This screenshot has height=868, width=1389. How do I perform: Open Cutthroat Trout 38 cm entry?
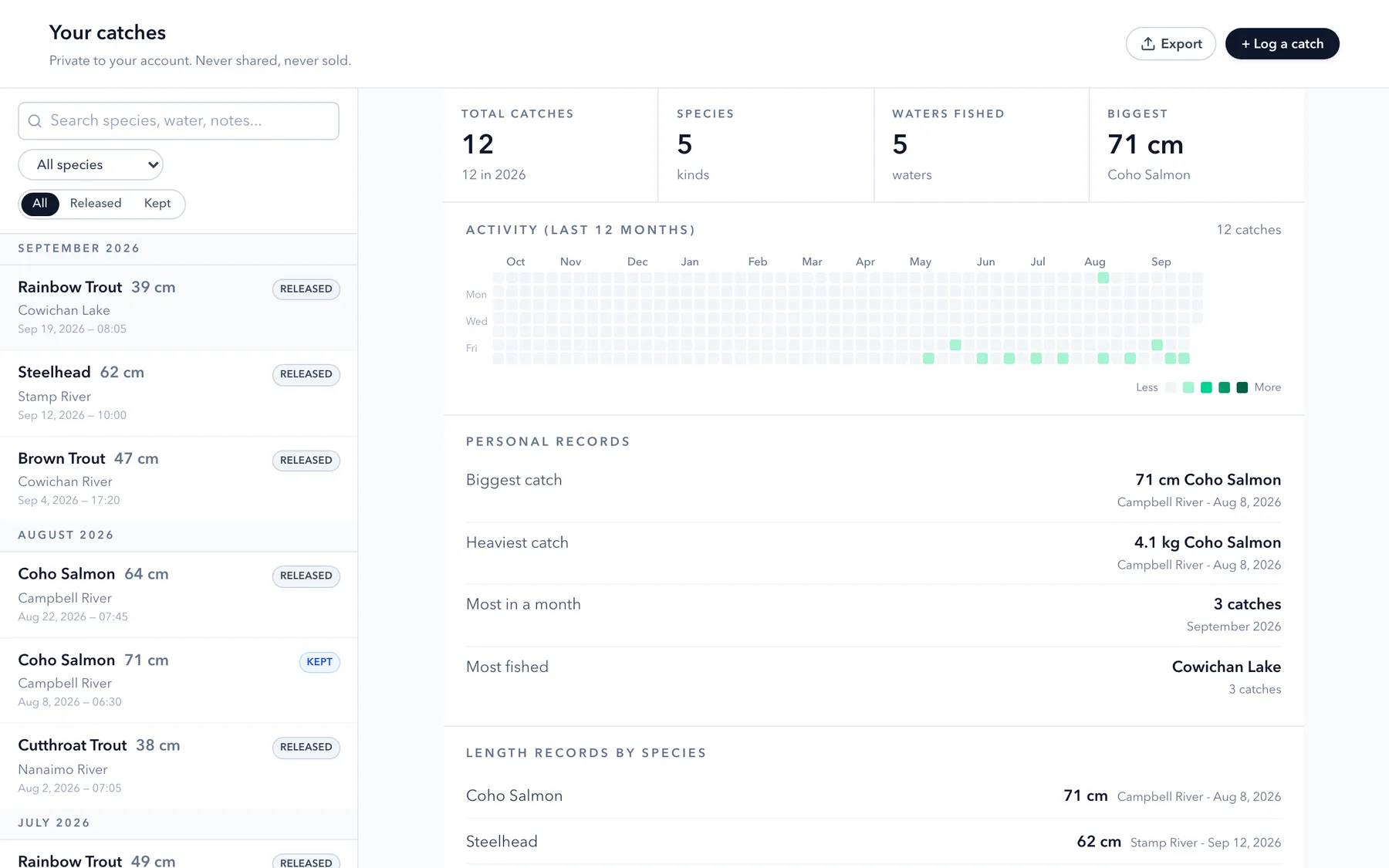(x=178, y=766)
